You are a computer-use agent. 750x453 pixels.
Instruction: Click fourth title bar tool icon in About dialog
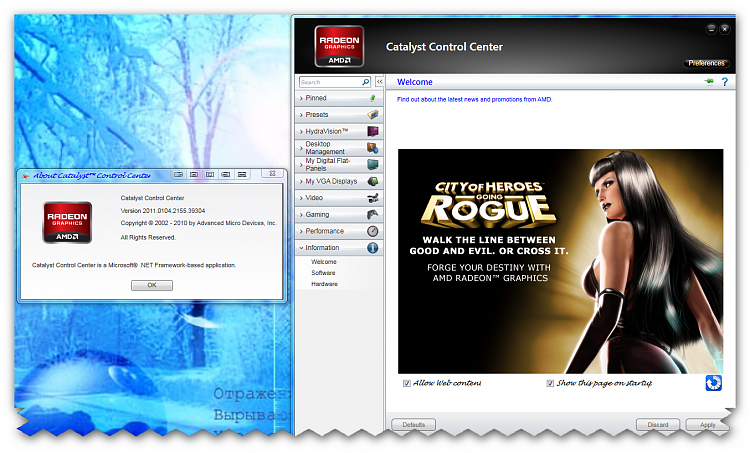[226, 174]
